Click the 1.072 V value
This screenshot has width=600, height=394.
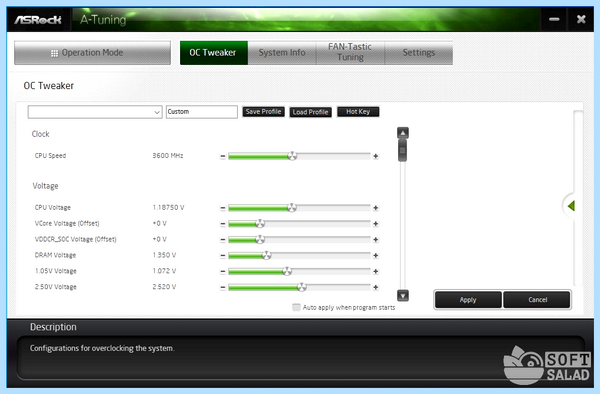pyautogui.click(x=164, y=271)
